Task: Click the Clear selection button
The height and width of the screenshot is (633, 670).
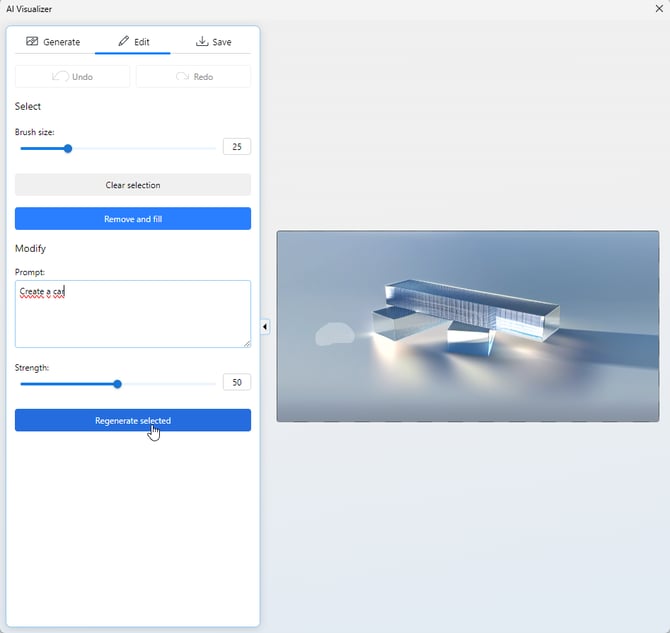Action: click(x=133, y=185)
